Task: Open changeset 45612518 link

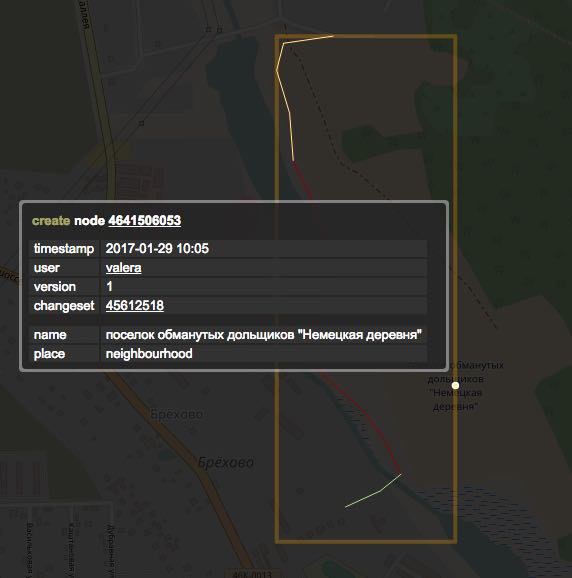Action: (x=135, y=305)
